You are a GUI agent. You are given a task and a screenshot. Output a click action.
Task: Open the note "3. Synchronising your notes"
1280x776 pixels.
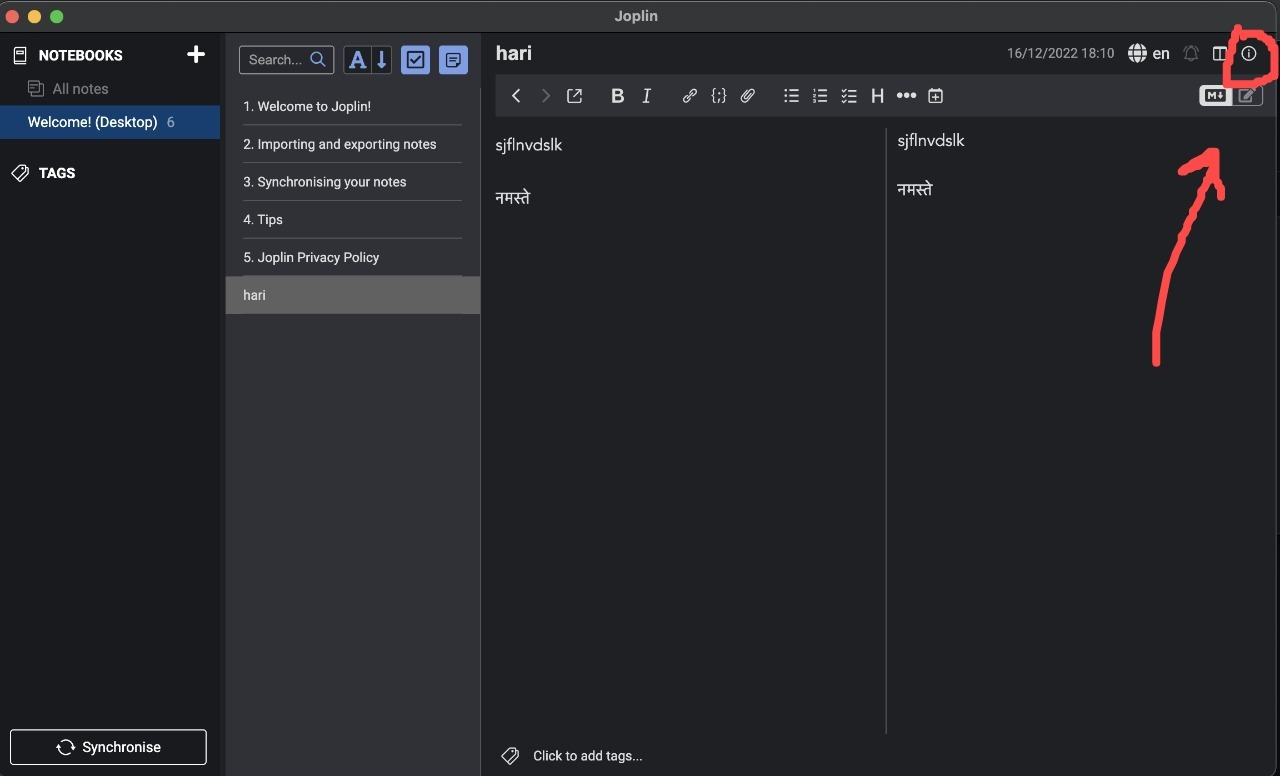[353, 182]
